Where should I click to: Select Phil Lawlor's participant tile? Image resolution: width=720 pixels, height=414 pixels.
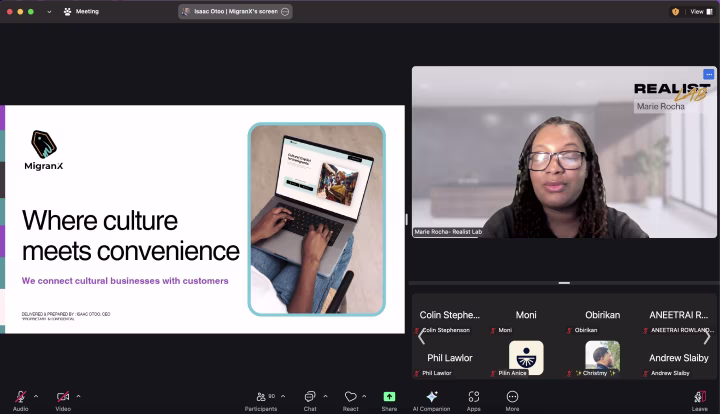click(x=450, y=358)
